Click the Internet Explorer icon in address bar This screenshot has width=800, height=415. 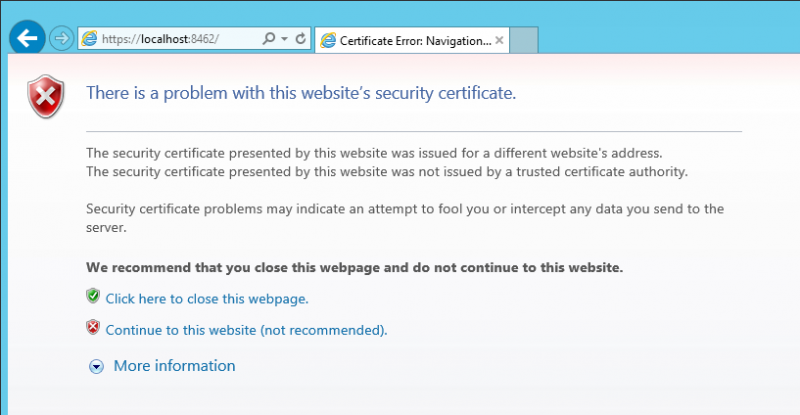[89, 38]
